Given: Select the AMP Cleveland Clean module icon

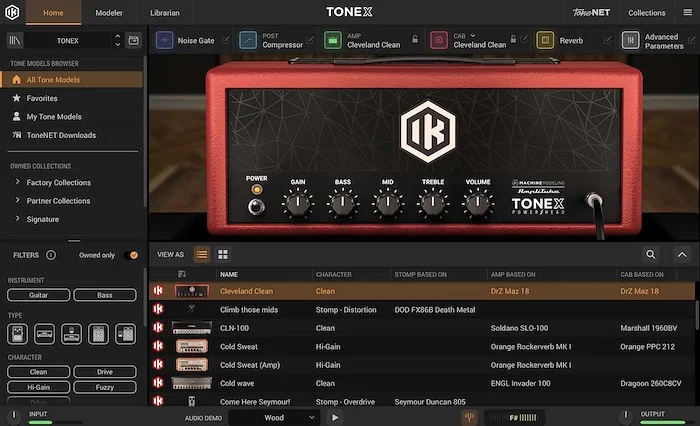Looking at the screenshot, I should (x=333, y=41).
